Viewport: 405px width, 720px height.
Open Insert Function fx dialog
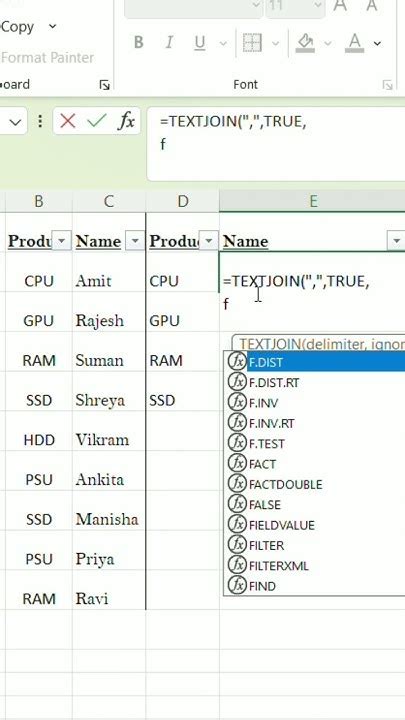(126, 121)
